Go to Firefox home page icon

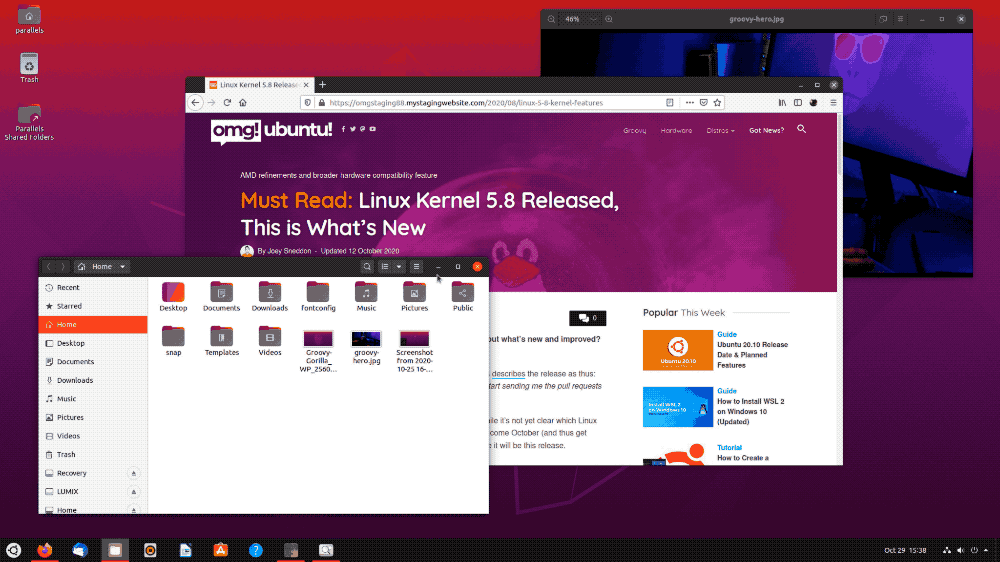[243, 103]
